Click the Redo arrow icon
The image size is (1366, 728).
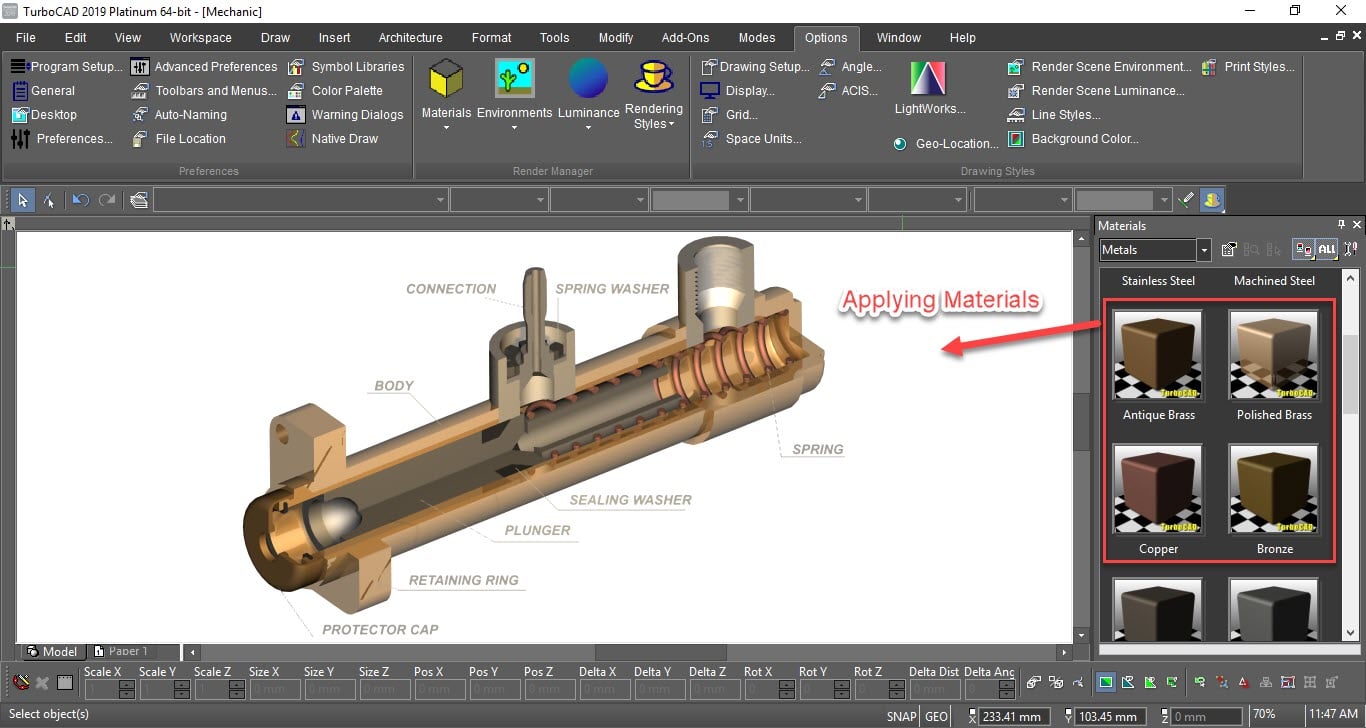pyautogui.click(x=107, y=200)
